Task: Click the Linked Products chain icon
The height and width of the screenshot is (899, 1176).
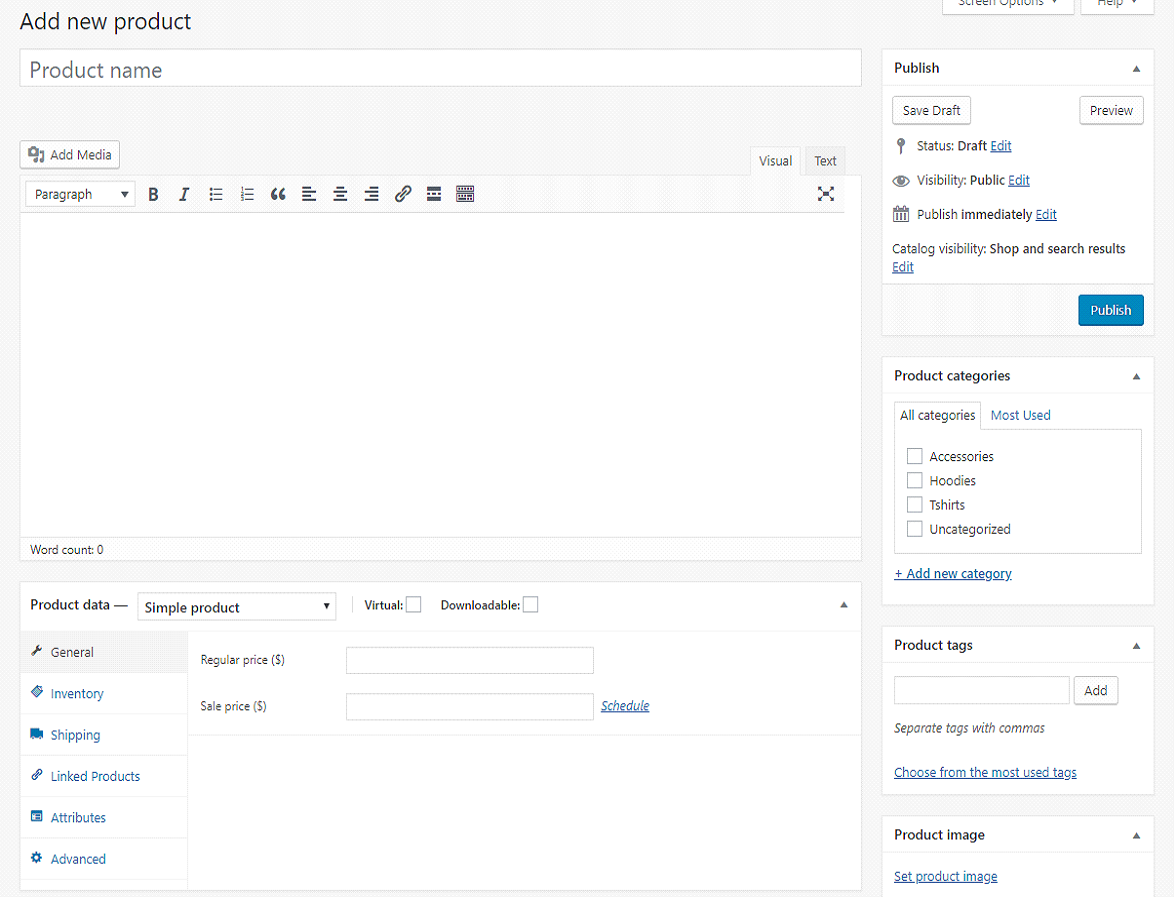Action: (37, 775)
